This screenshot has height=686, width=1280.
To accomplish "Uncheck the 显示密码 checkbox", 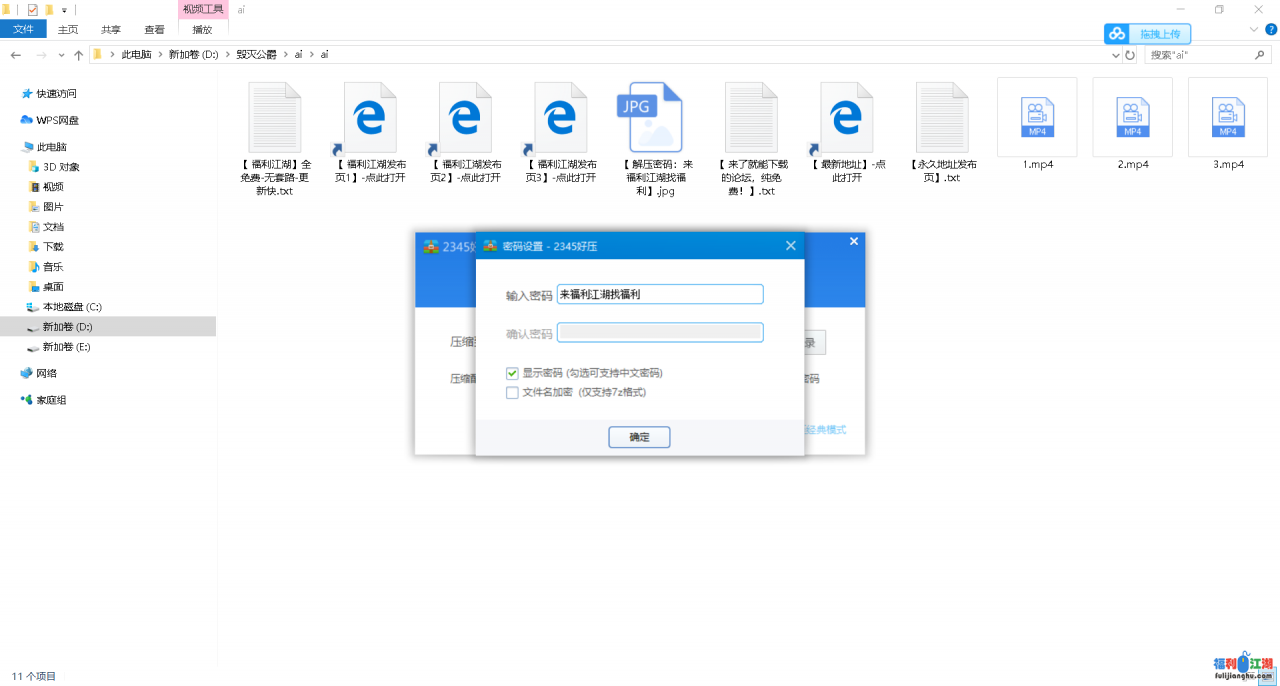I will coord(513,373).
